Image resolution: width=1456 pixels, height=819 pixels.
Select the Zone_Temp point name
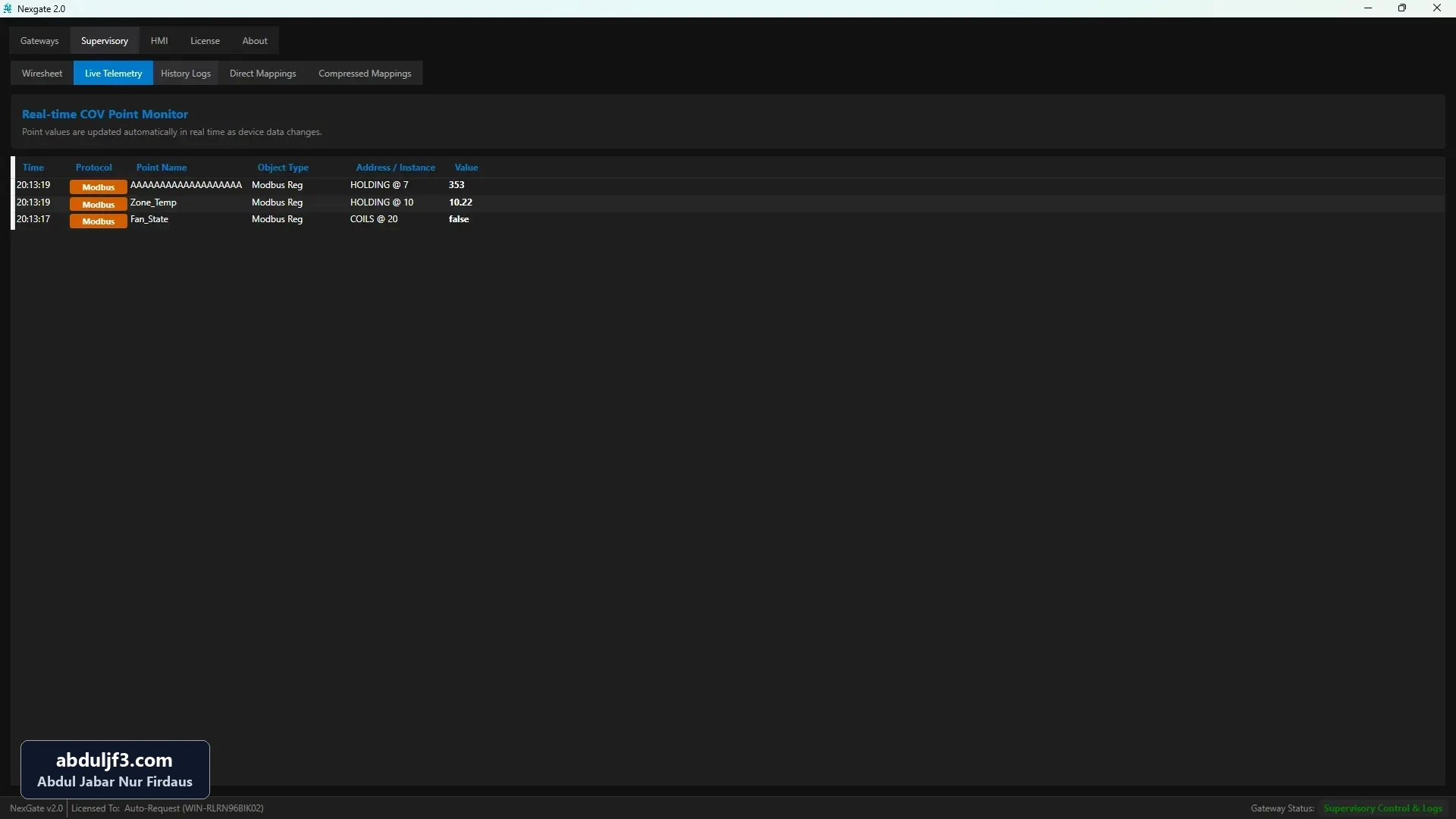point(153,202)
